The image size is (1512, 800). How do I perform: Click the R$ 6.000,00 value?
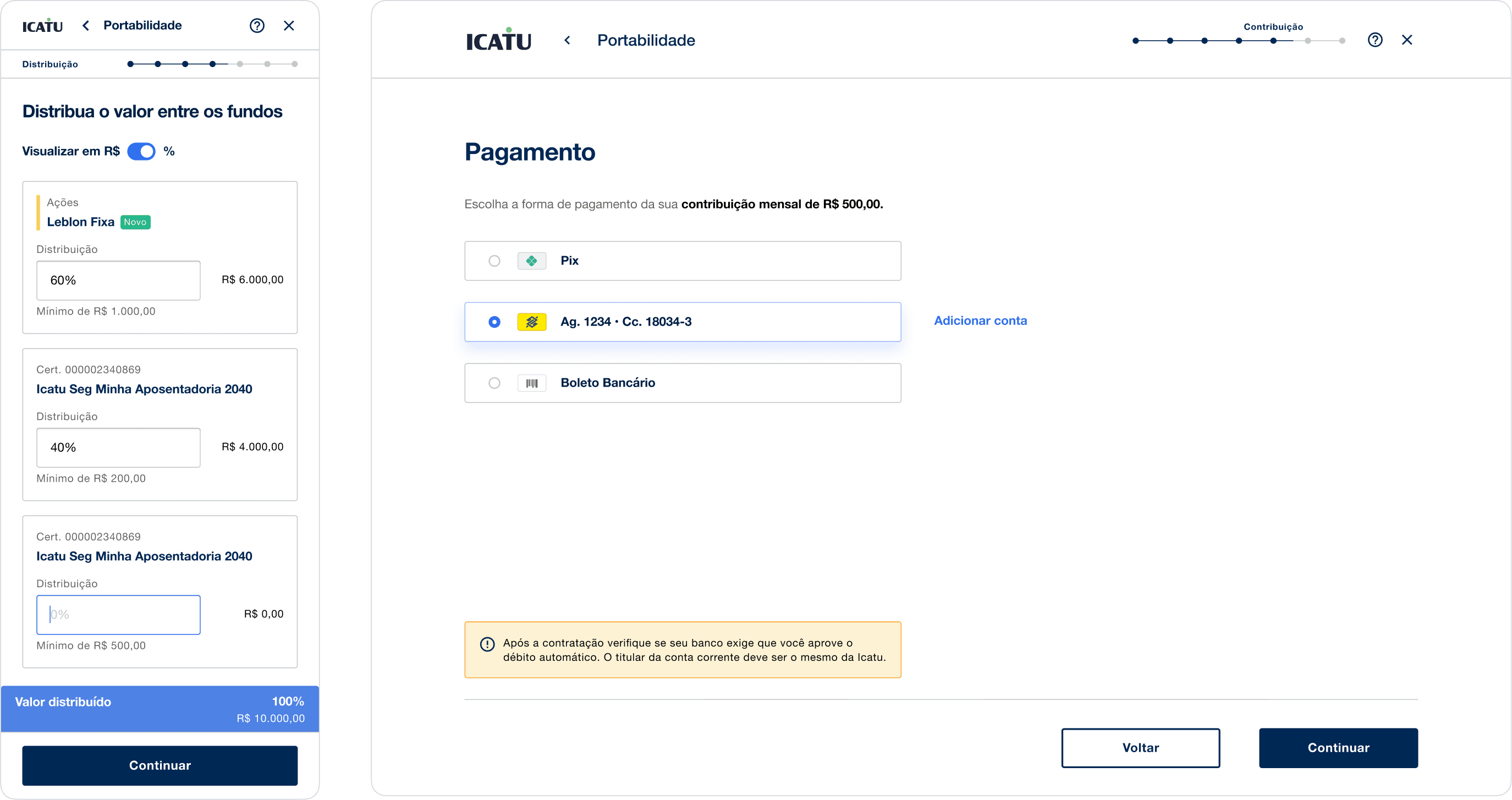click(252, 280)
